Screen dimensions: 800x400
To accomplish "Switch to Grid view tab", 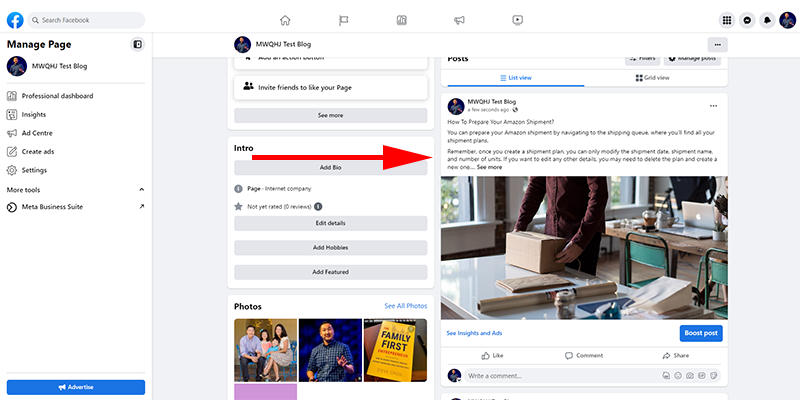I will [x=653, y=78].
